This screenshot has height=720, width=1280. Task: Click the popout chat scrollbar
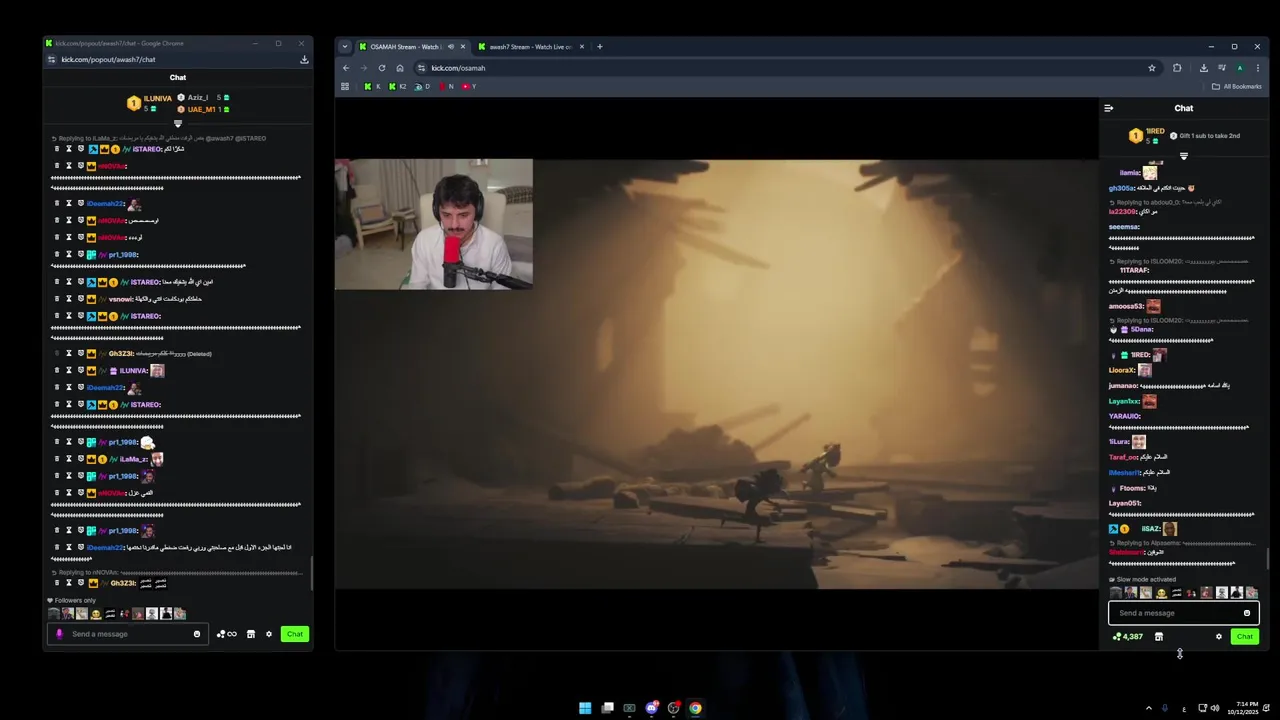[x=311, y=572]
